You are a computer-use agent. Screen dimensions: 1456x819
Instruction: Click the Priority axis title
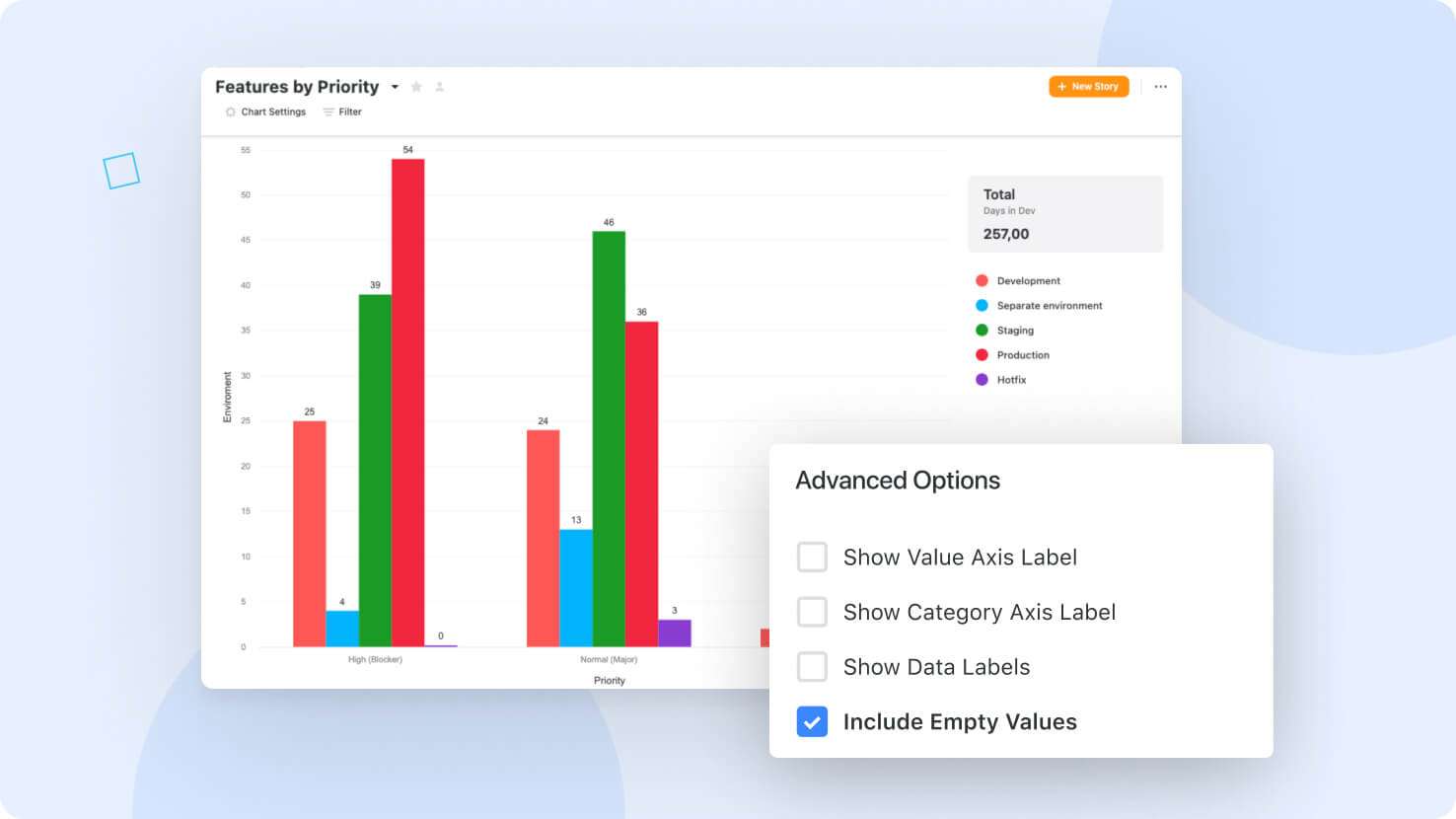610,681
